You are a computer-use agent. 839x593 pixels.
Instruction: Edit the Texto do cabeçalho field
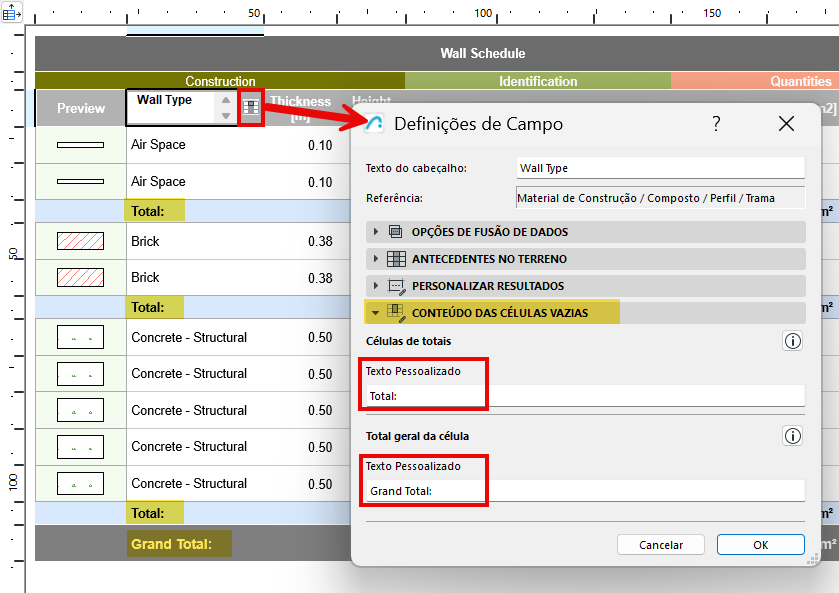tap(661, 168)
